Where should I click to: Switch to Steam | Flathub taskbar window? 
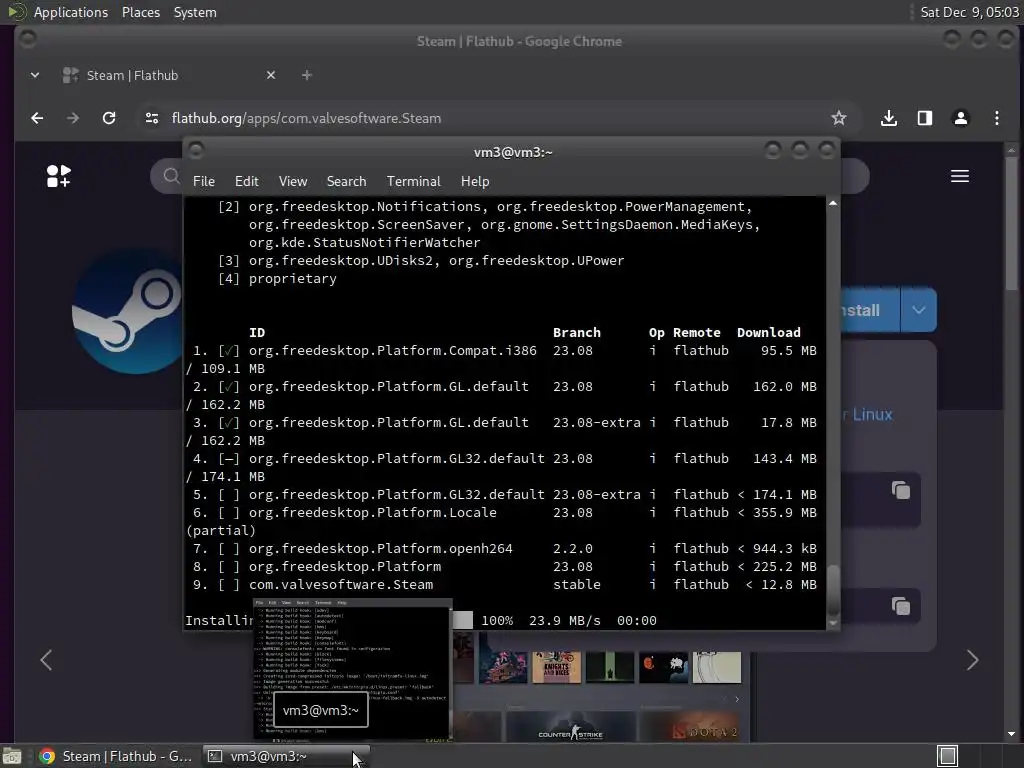click(116, 756)
